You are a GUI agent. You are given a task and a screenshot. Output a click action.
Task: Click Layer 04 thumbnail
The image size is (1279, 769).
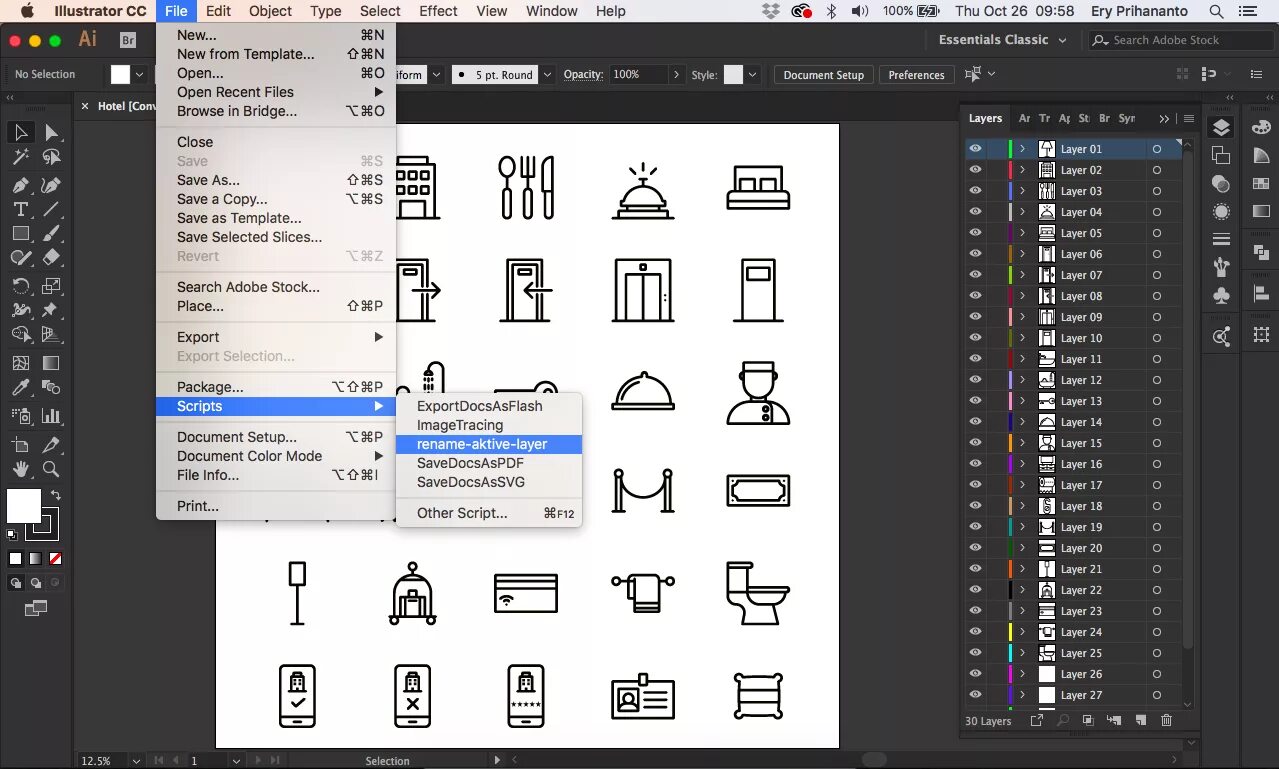tap(1047, 212)
